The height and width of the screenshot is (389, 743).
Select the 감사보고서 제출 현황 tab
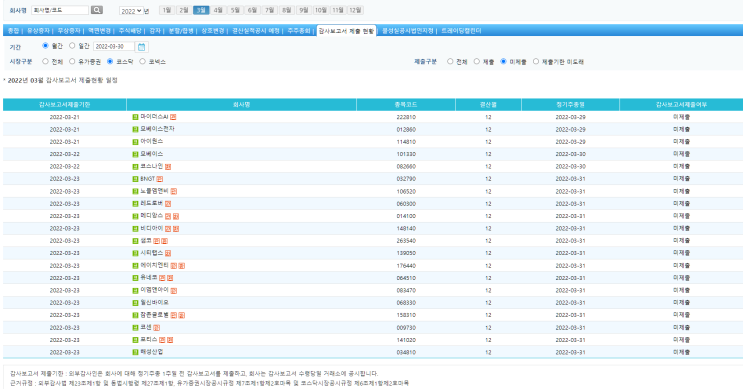(x=346, y=31)
